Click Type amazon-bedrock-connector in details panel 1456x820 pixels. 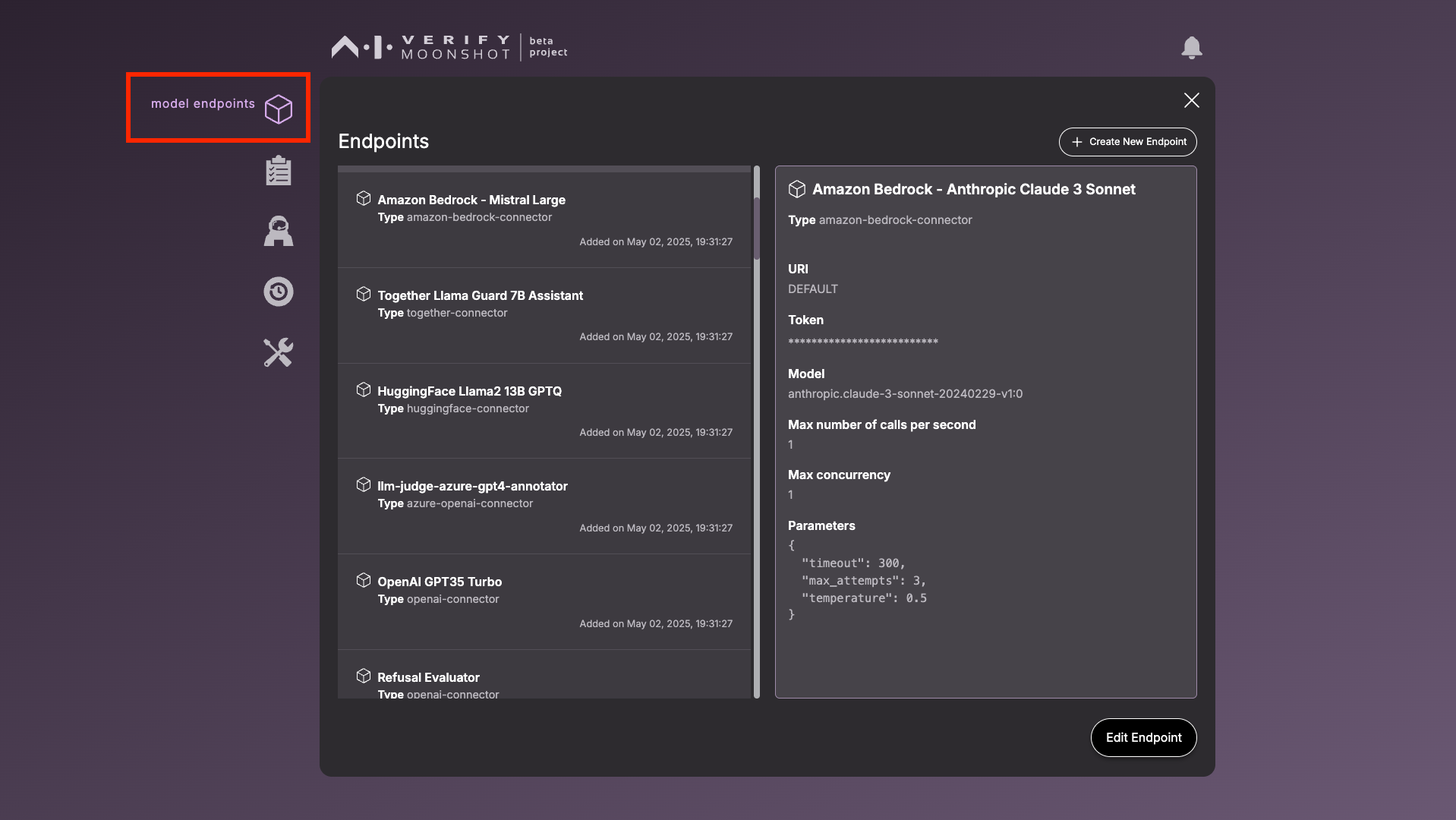coord(880,220)
